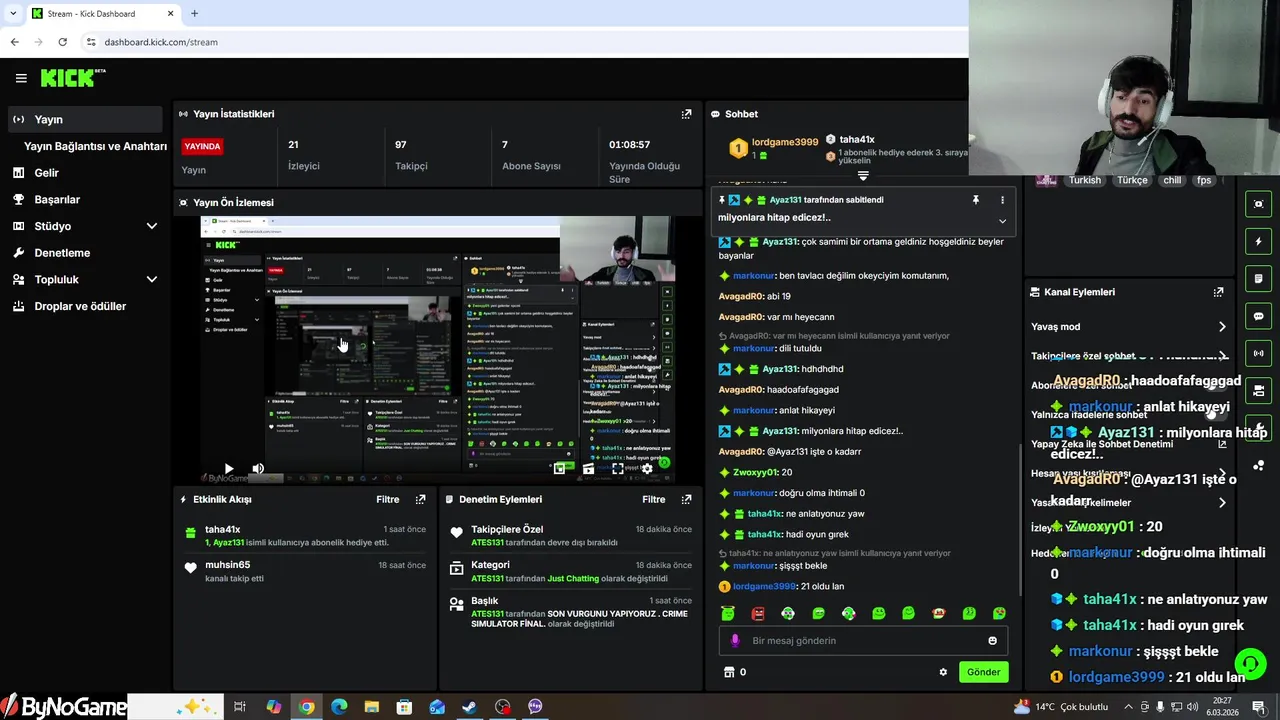The image size is (1280, 720).
Task: Click the purple microphone icon in chat input
Action: pos(735,641)
